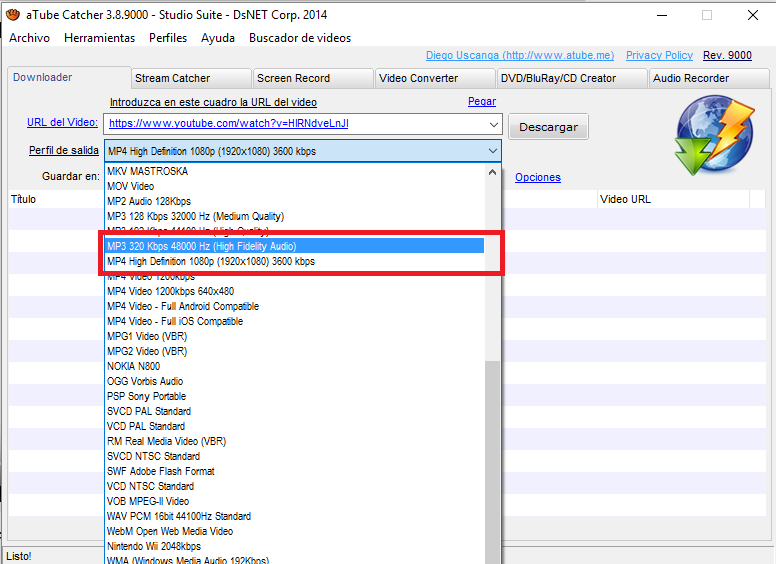
Task: Select MP4 Video 1200kbps 640x480
Action: click(x=295, y=291)
